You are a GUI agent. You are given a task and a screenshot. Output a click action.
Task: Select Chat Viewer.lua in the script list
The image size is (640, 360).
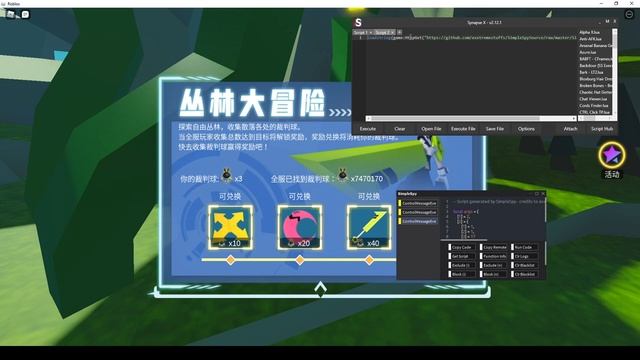tap(593, 99)
